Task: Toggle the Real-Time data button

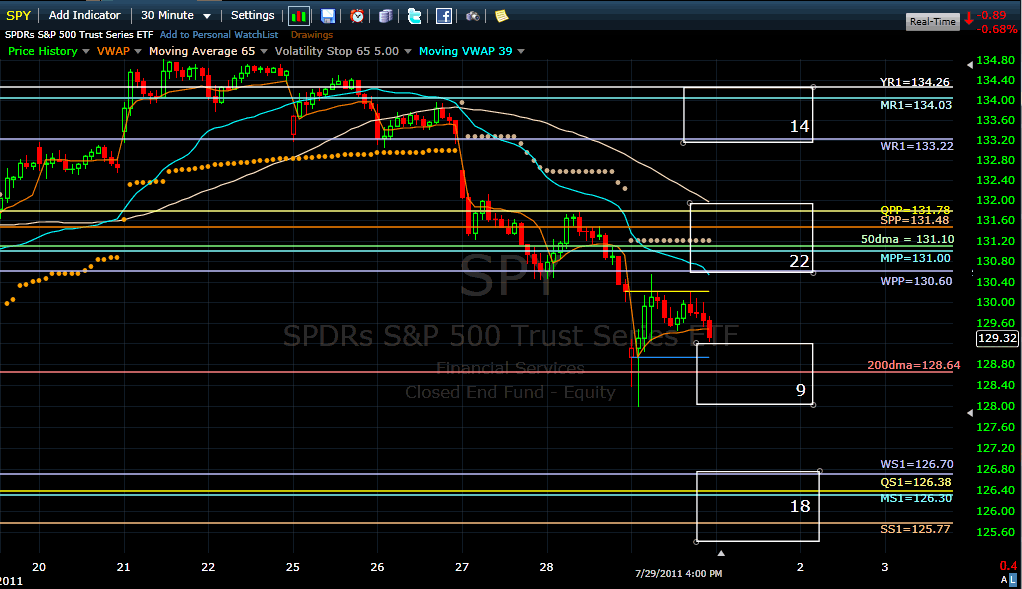Action: (x=933, y=22)
